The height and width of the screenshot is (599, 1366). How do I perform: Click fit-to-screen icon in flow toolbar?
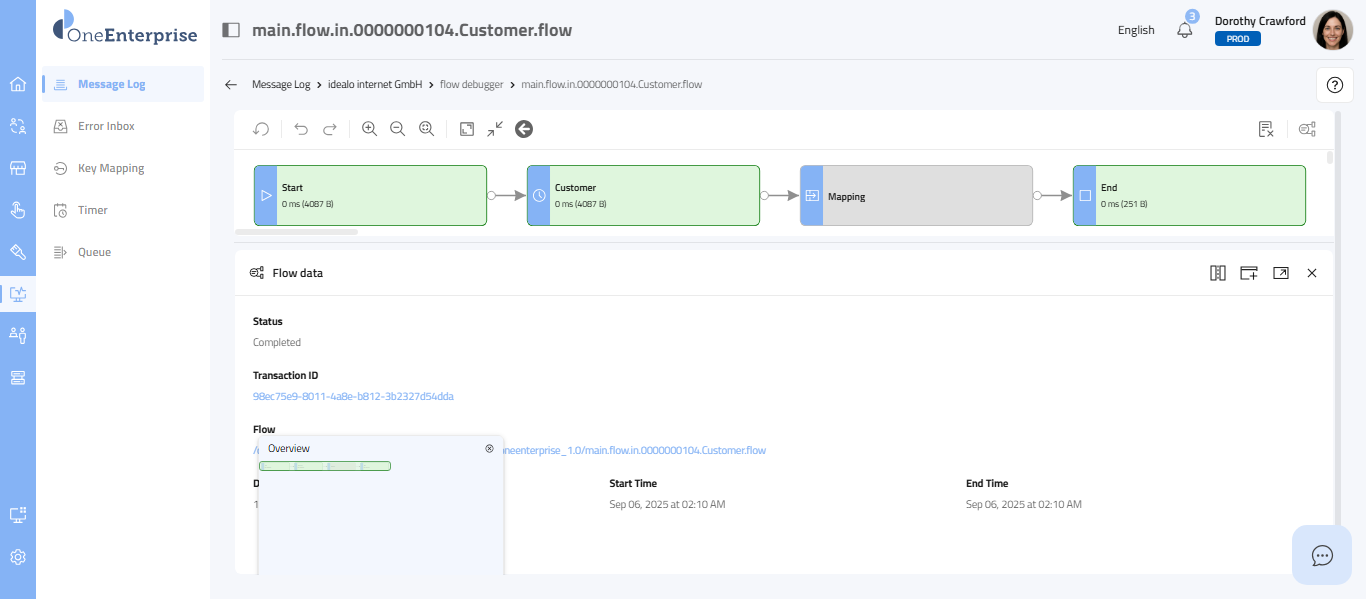(467, 129)
